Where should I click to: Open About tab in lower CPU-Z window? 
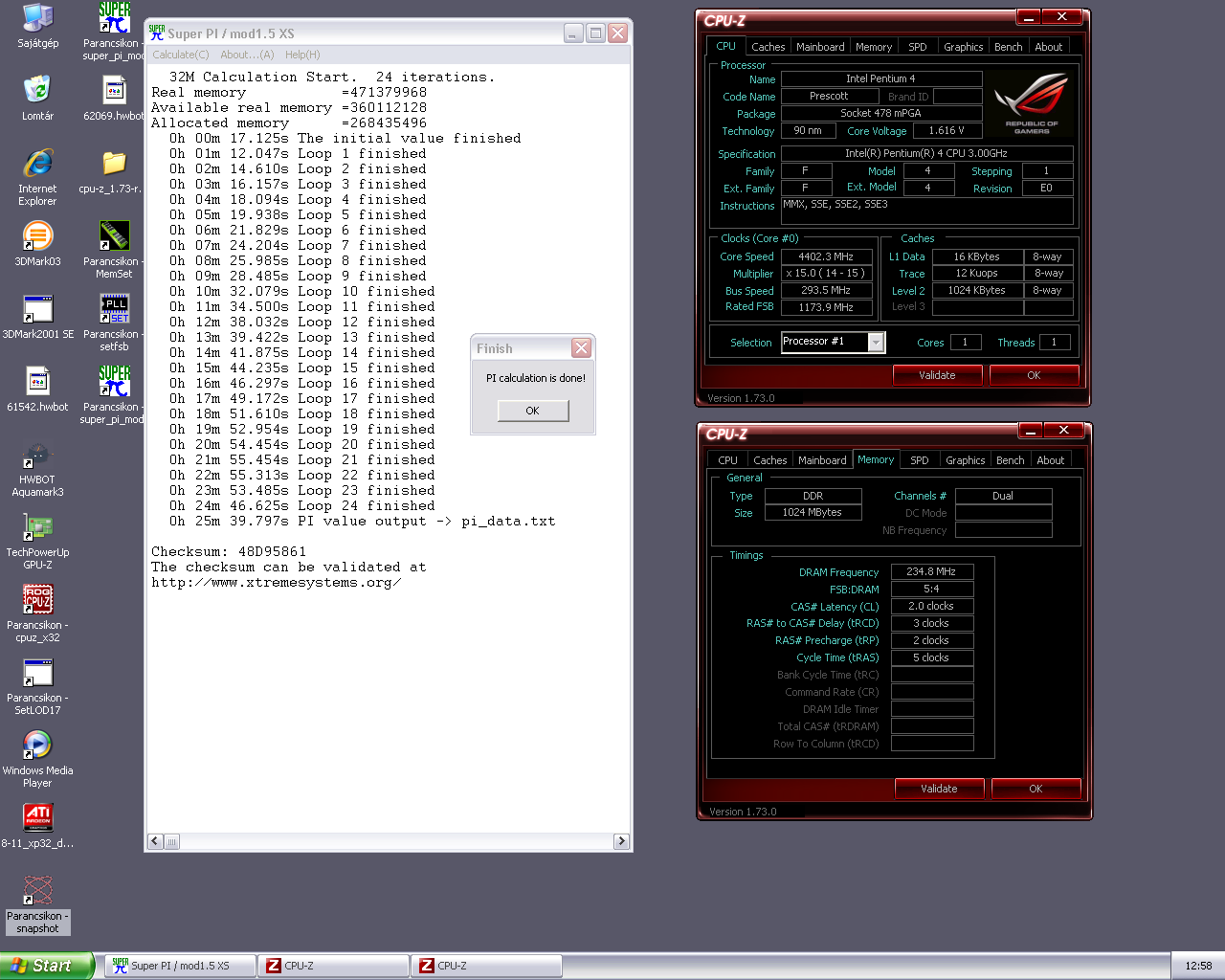(x=1051, y=460)
